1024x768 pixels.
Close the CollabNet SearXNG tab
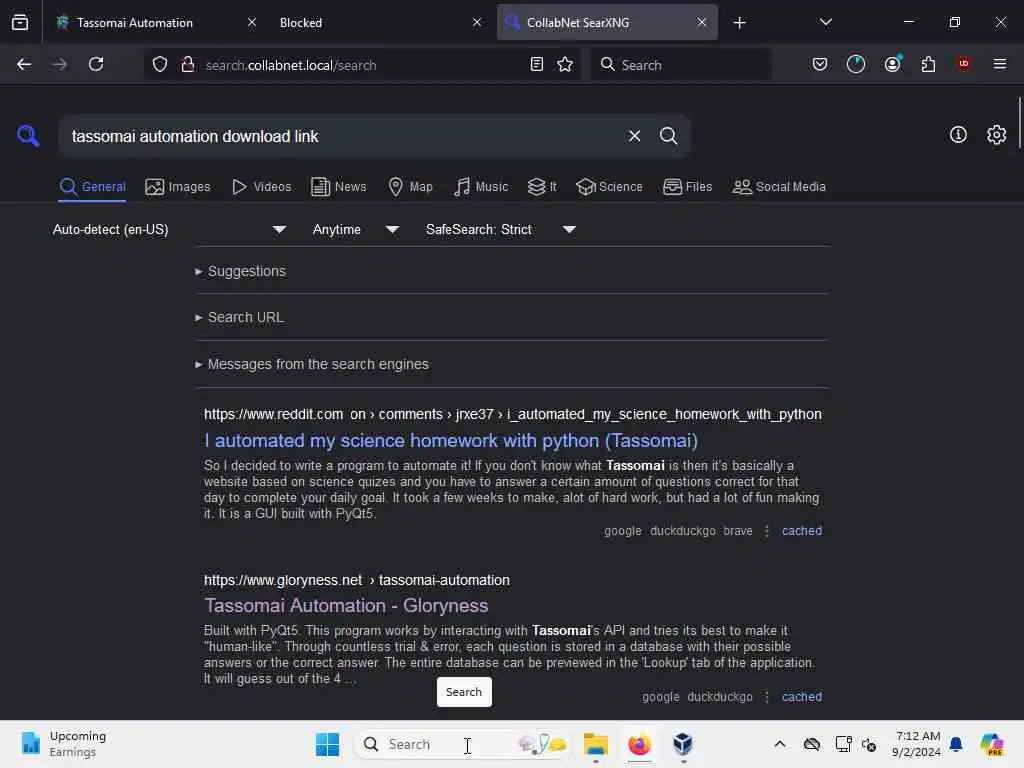[x=701, y=22]
